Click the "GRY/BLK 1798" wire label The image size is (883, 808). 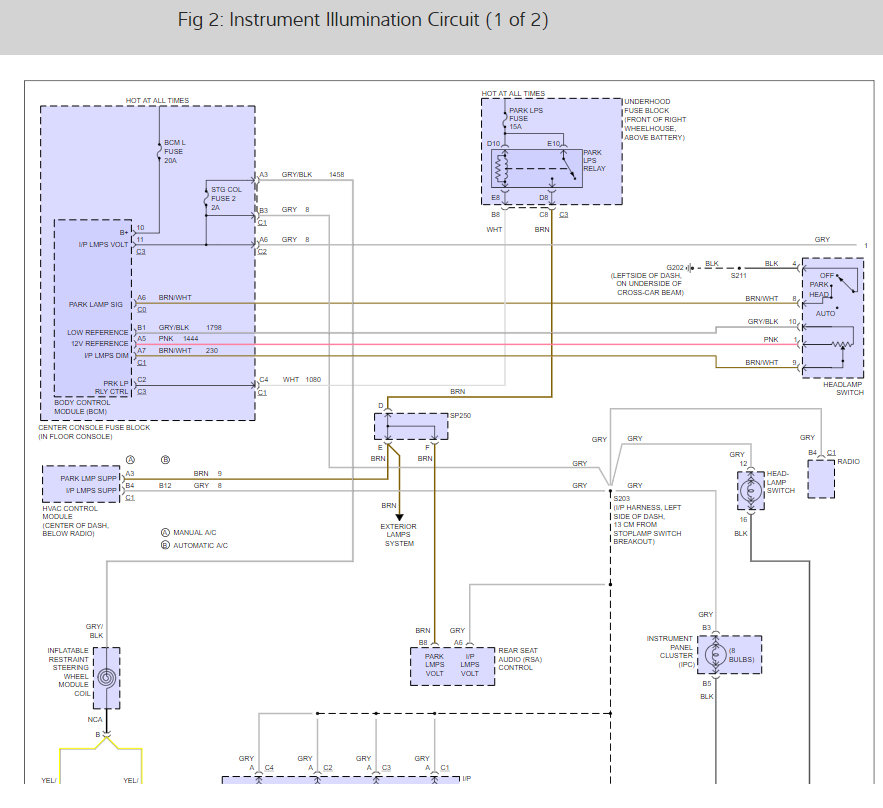pyautogui.click(x=190, y=327)
